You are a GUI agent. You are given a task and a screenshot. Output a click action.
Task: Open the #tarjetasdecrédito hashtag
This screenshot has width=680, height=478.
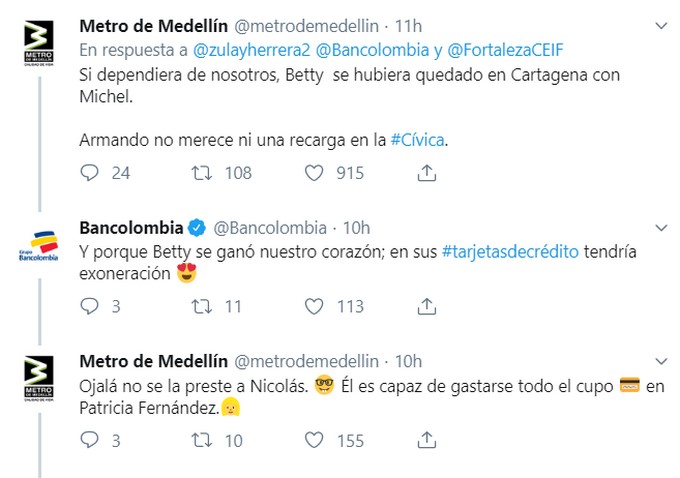pos(509,252)
